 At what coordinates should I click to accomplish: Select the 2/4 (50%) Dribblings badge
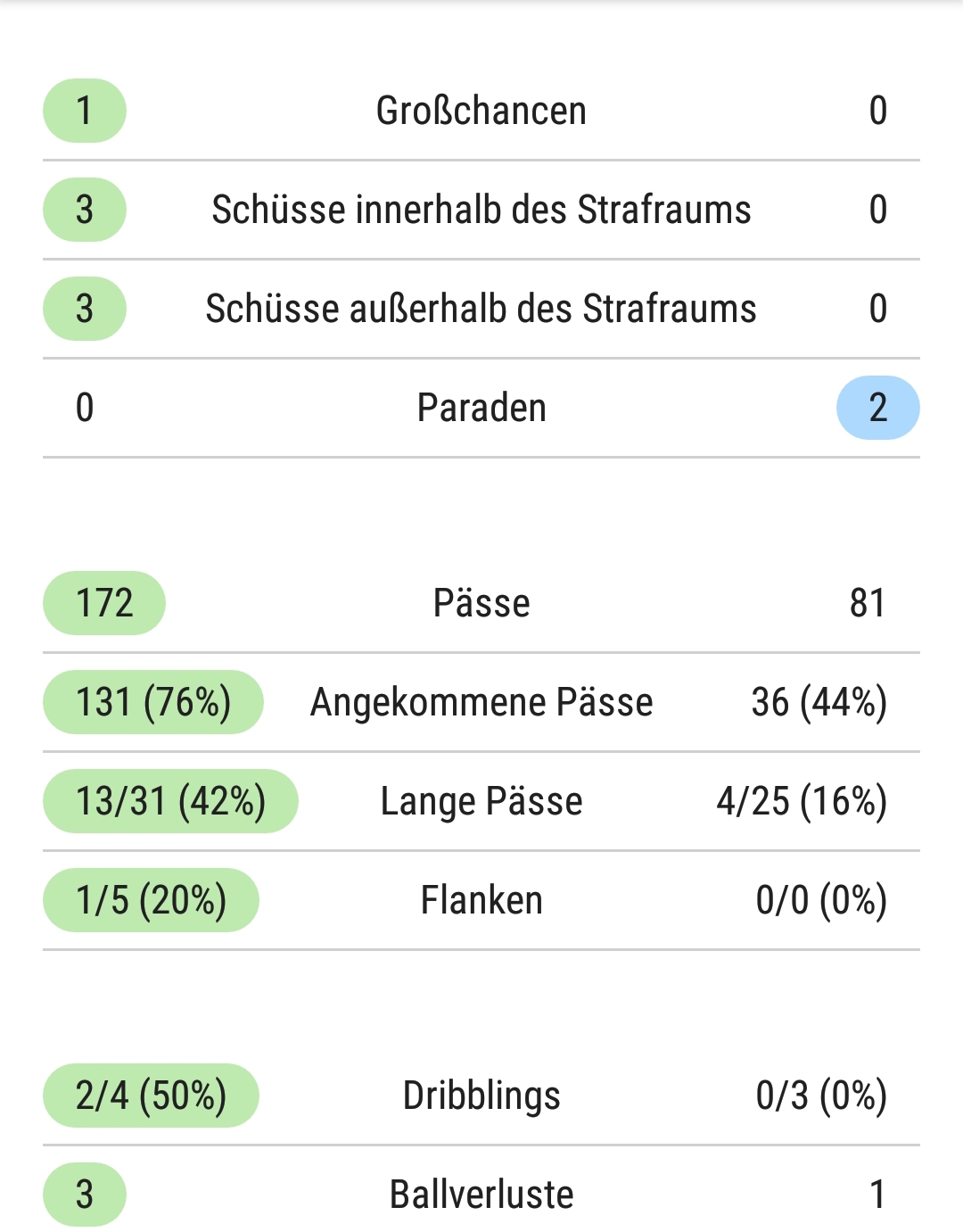(151, 1096)
